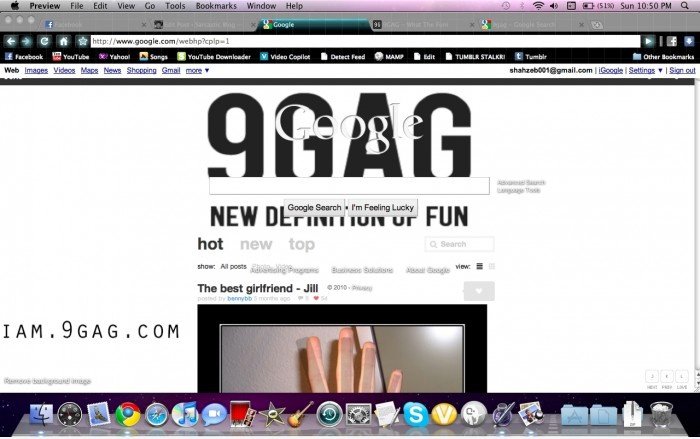The height and width of the screenshot is (439, 700).
Task: Open the yellow V app in the Dock
Action: pos(444,414)
